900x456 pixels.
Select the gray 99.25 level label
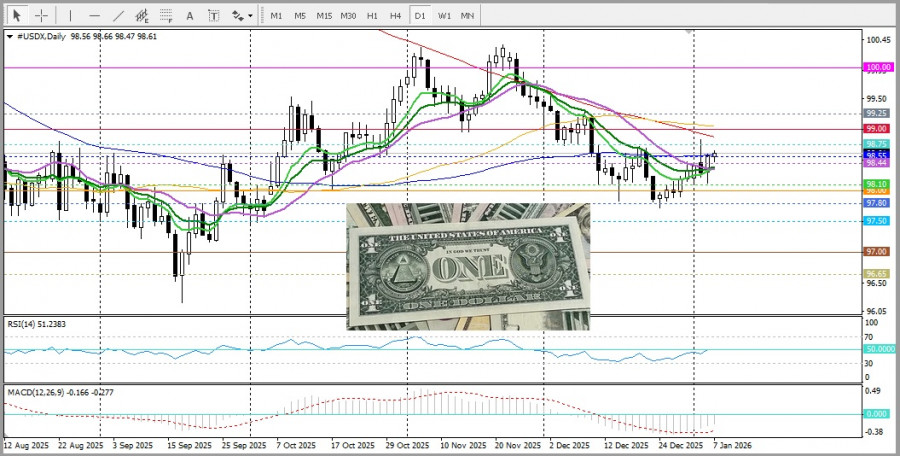876,113
